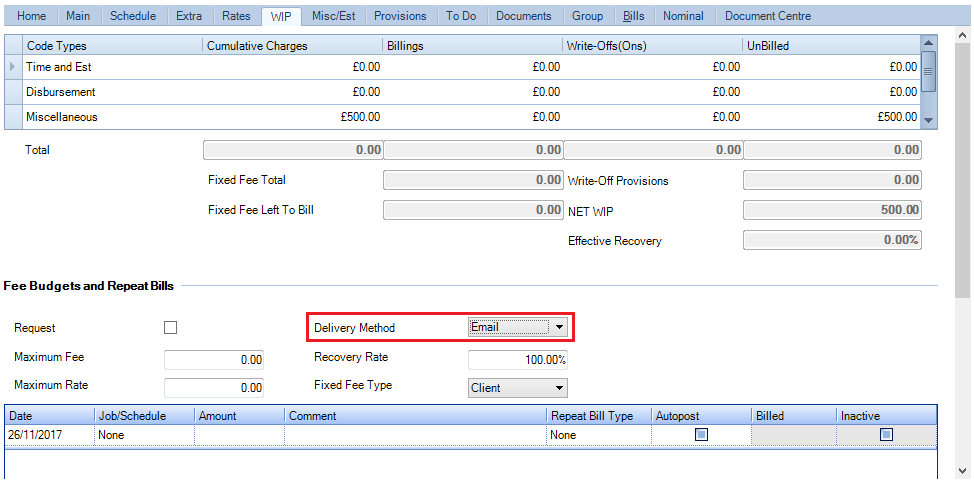Image resolution: width=974 pixels, height=486 pixels.
Task: Click the Job/Schedule cell showing None
Action: click(144, 435)
